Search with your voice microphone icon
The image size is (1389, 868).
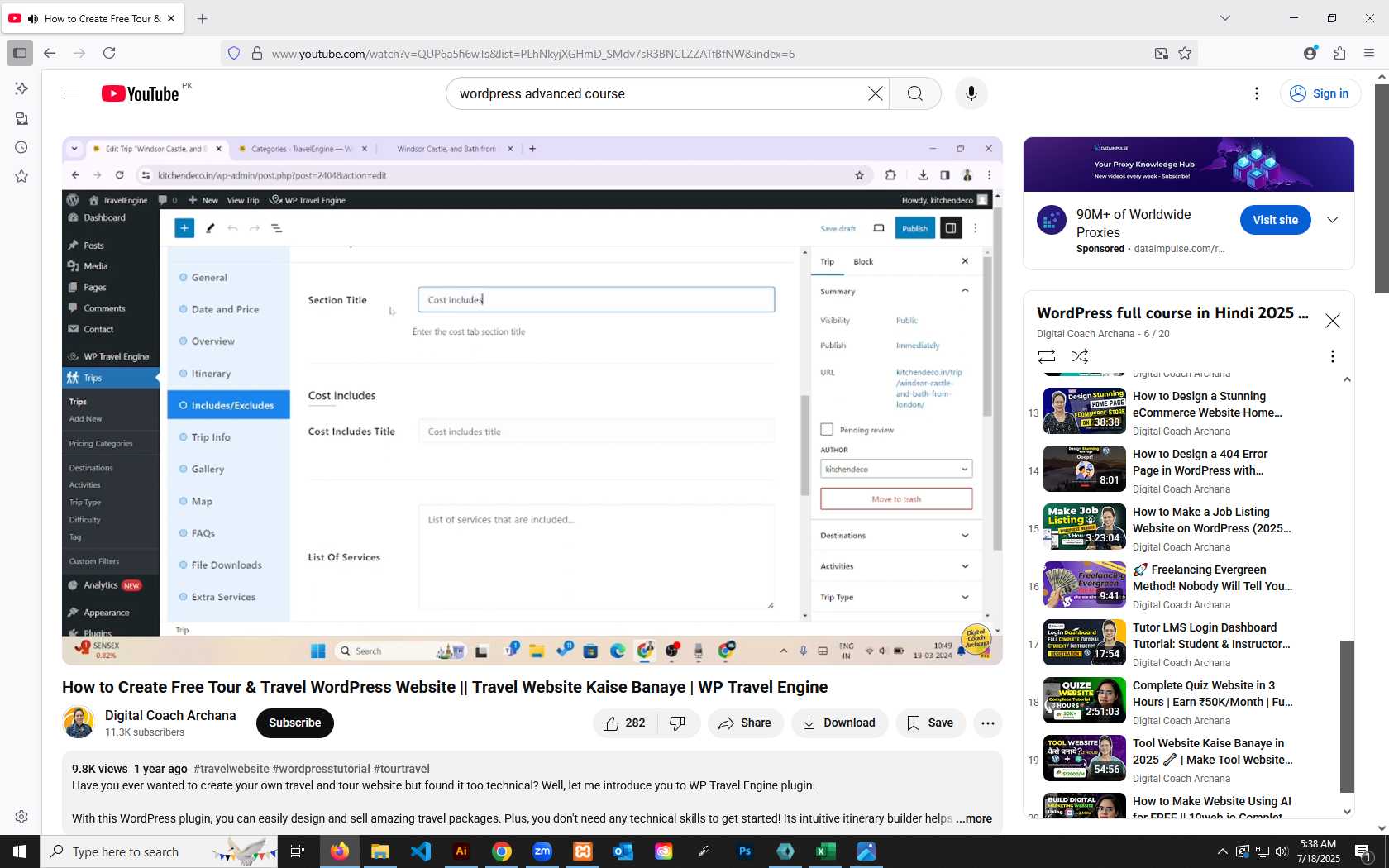pos(971,93)
